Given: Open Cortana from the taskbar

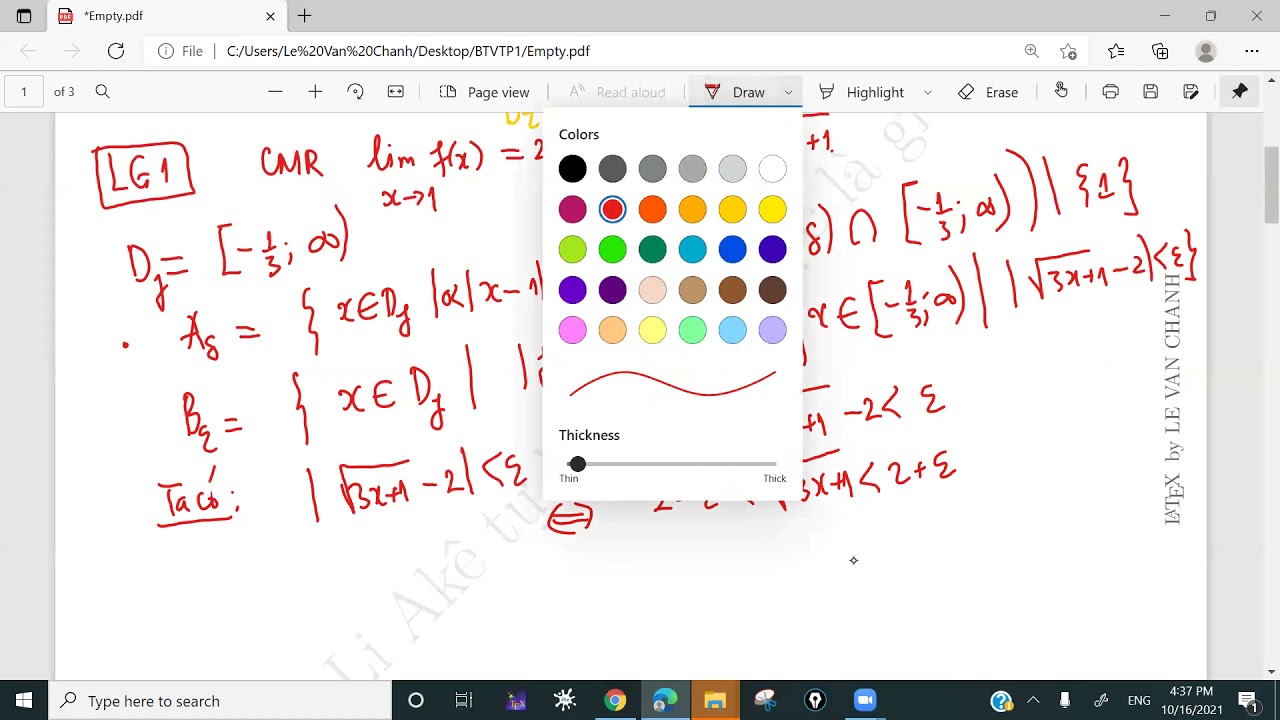Looking at the screenshot, I should [416, 700].
